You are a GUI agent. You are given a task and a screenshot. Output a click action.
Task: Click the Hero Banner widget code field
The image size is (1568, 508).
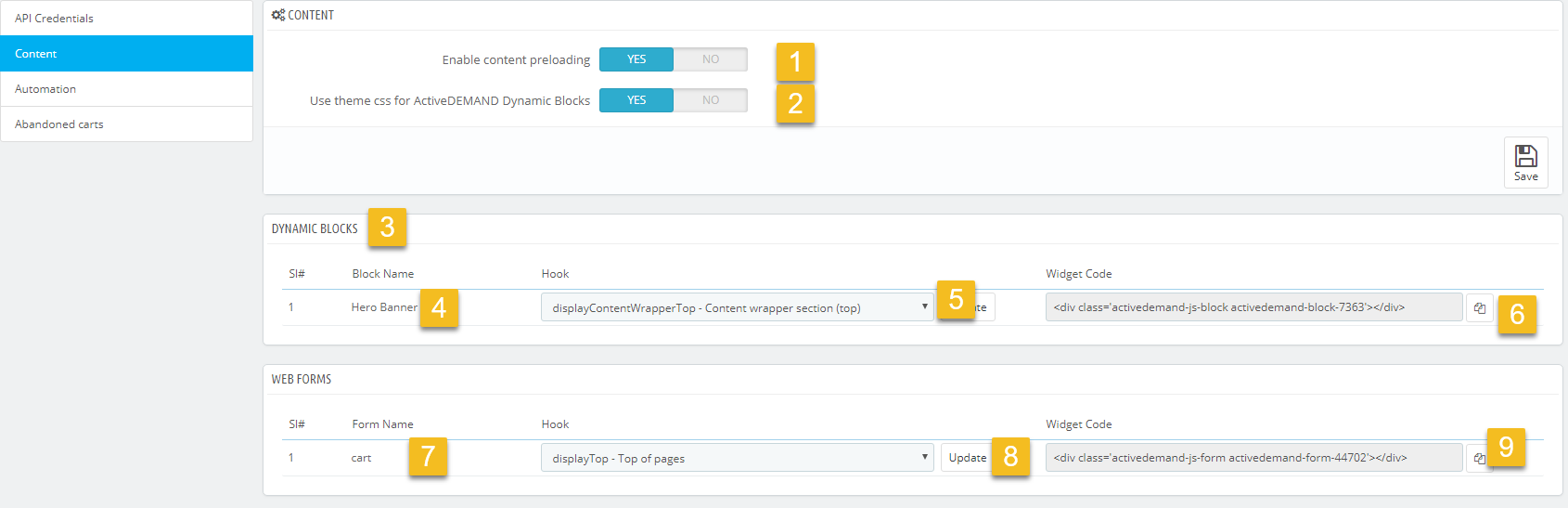tap(1254, 307)
